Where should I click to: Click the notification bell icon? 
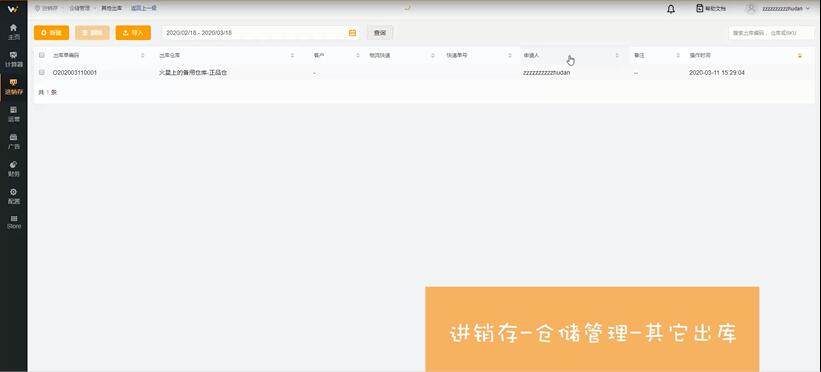pyautogui.click(x=671, y=9)
